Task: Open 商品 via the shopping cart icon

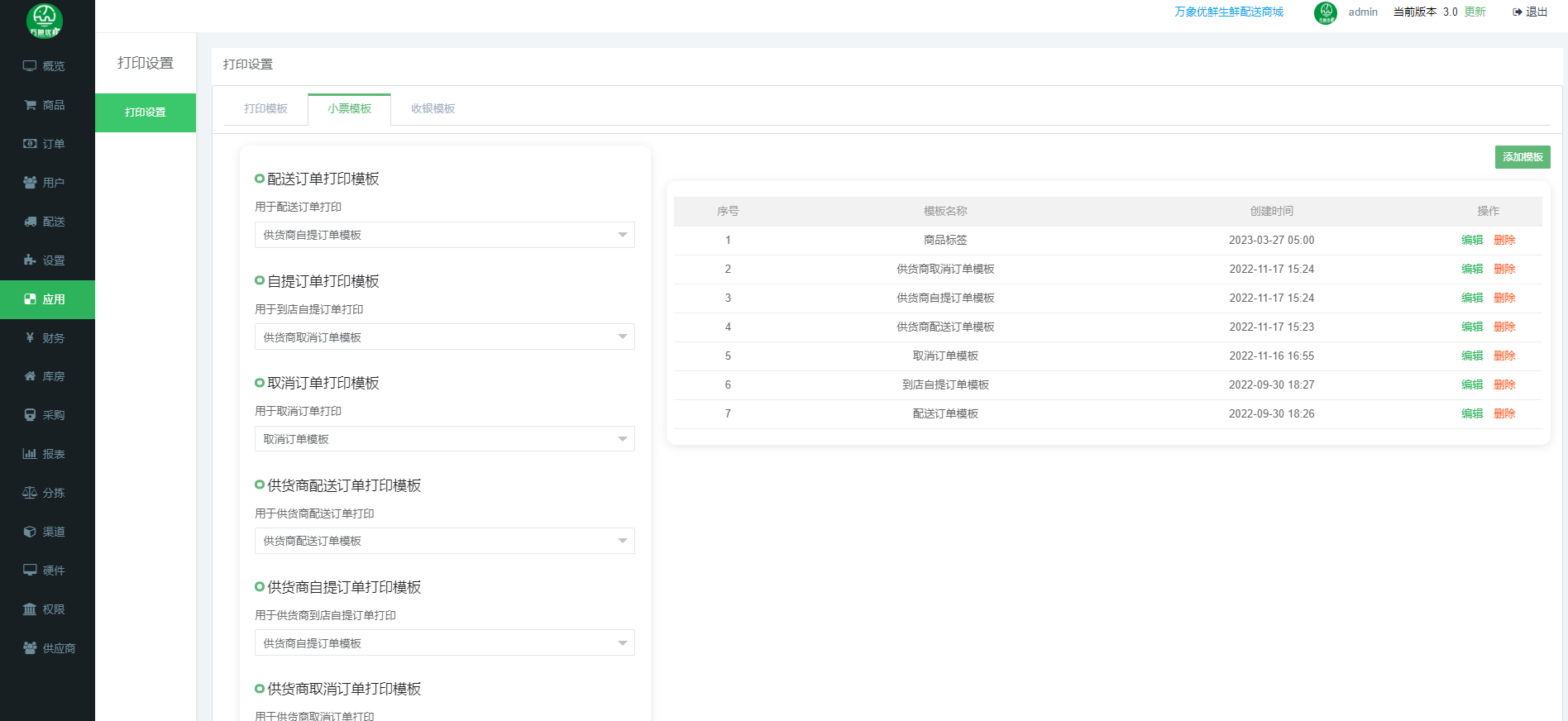Action: pyautogui.click(x=30, y=105)
